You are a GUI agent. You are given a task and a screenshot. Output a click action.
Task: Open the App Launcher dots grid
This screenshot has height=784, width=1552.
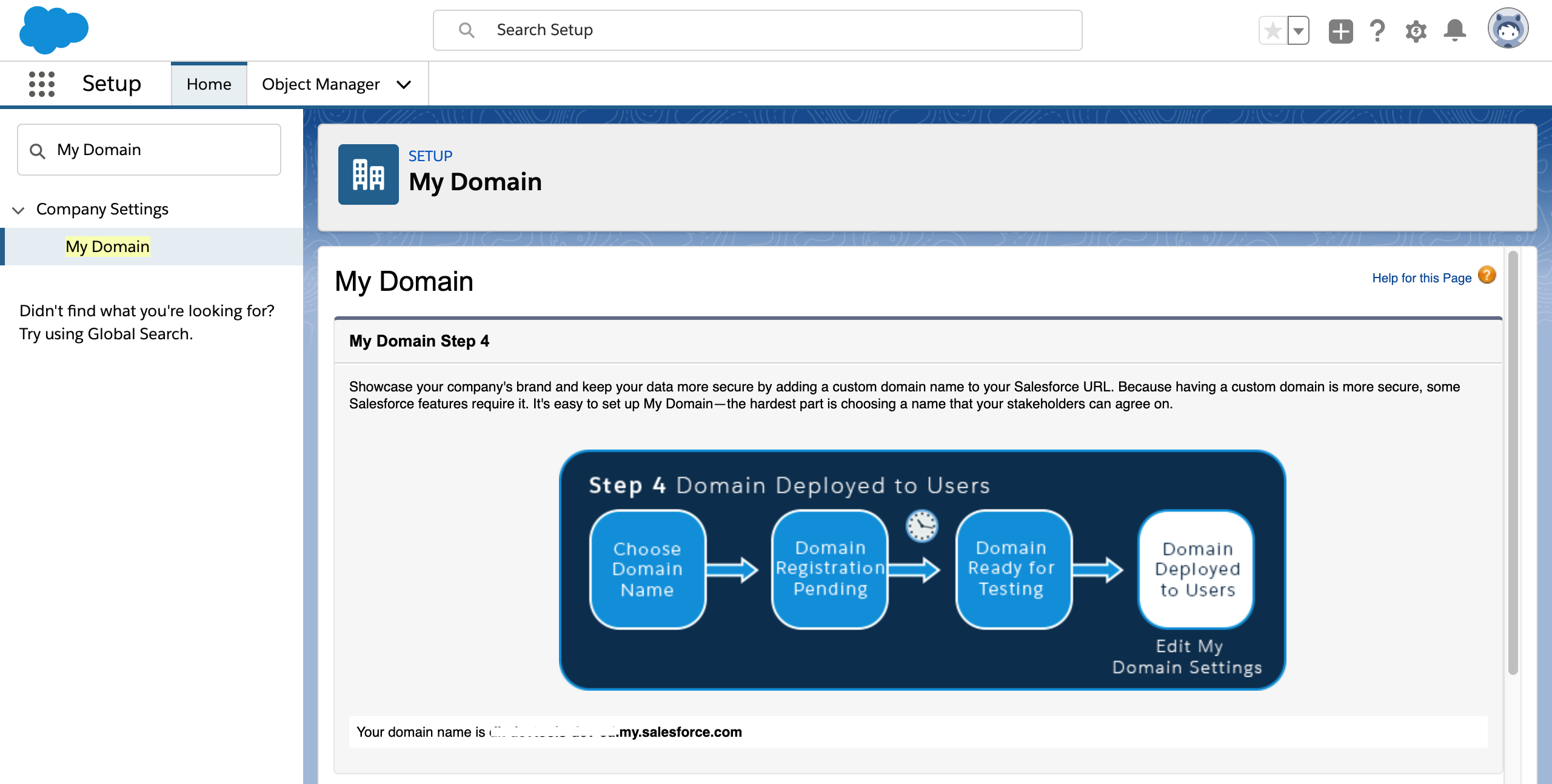click(42, 84)
